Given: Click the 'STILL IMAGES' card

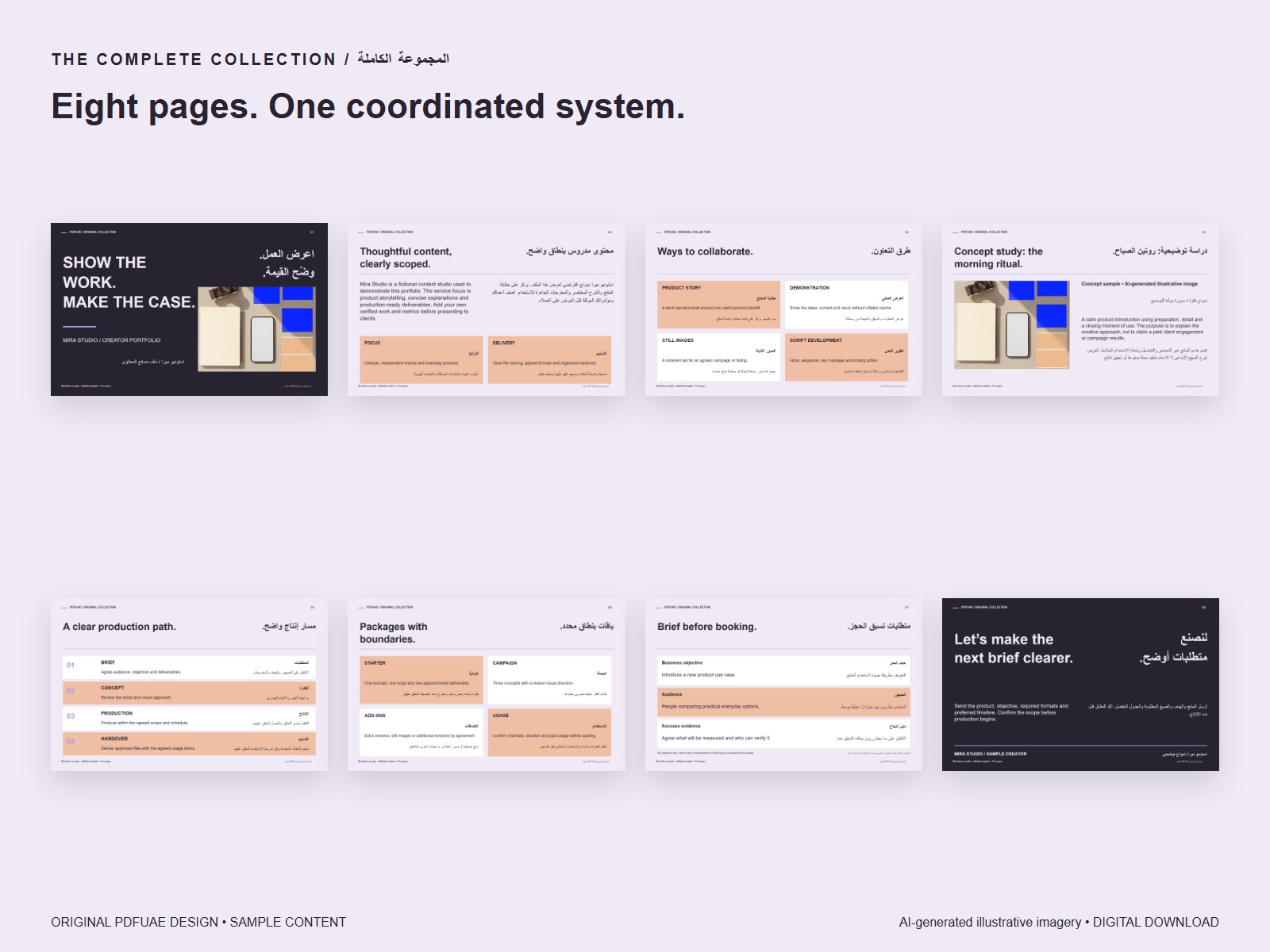Looking at the screenshot, I should click(719, 357).
